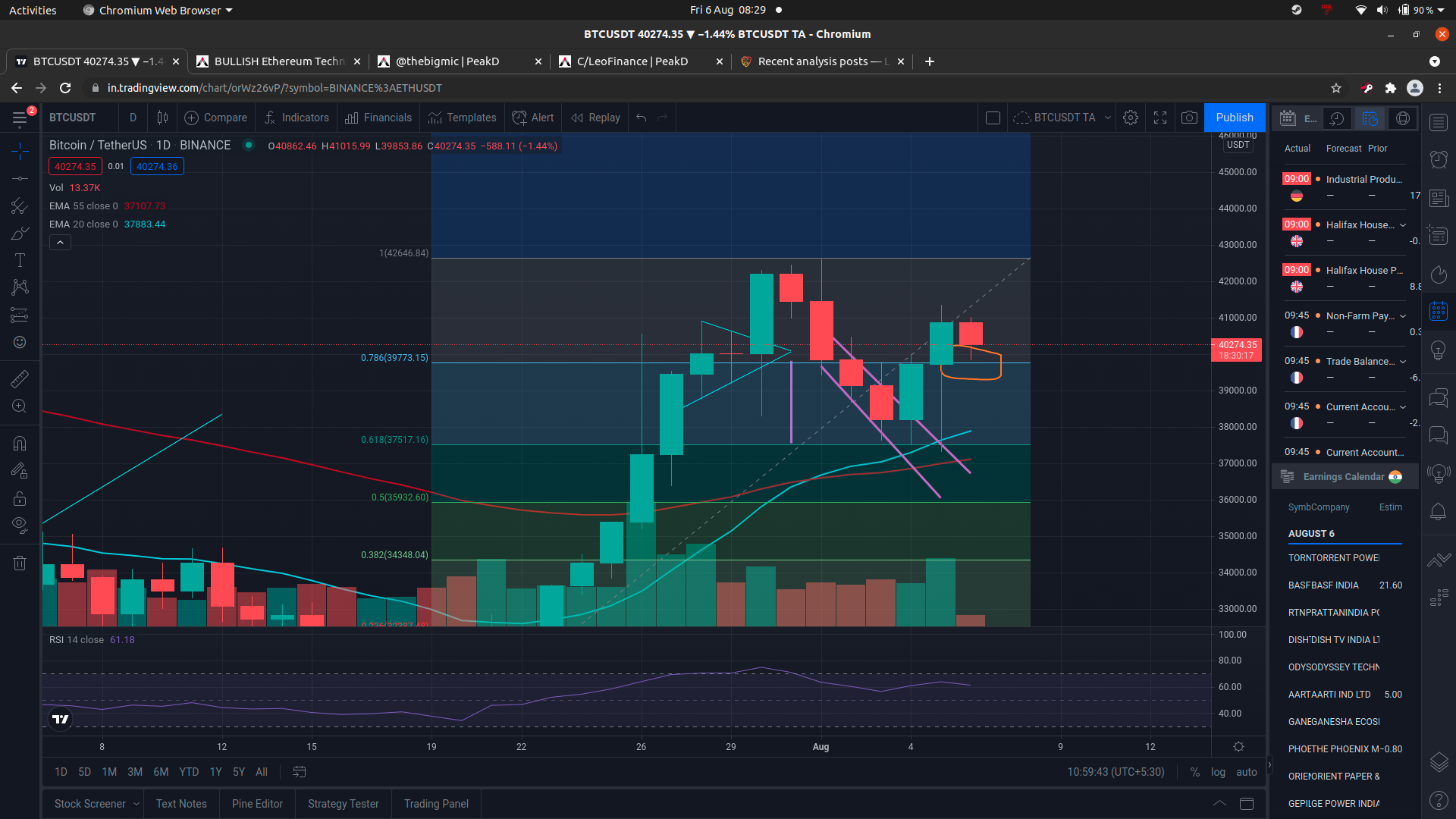Change the D timeframe interval

133,118
